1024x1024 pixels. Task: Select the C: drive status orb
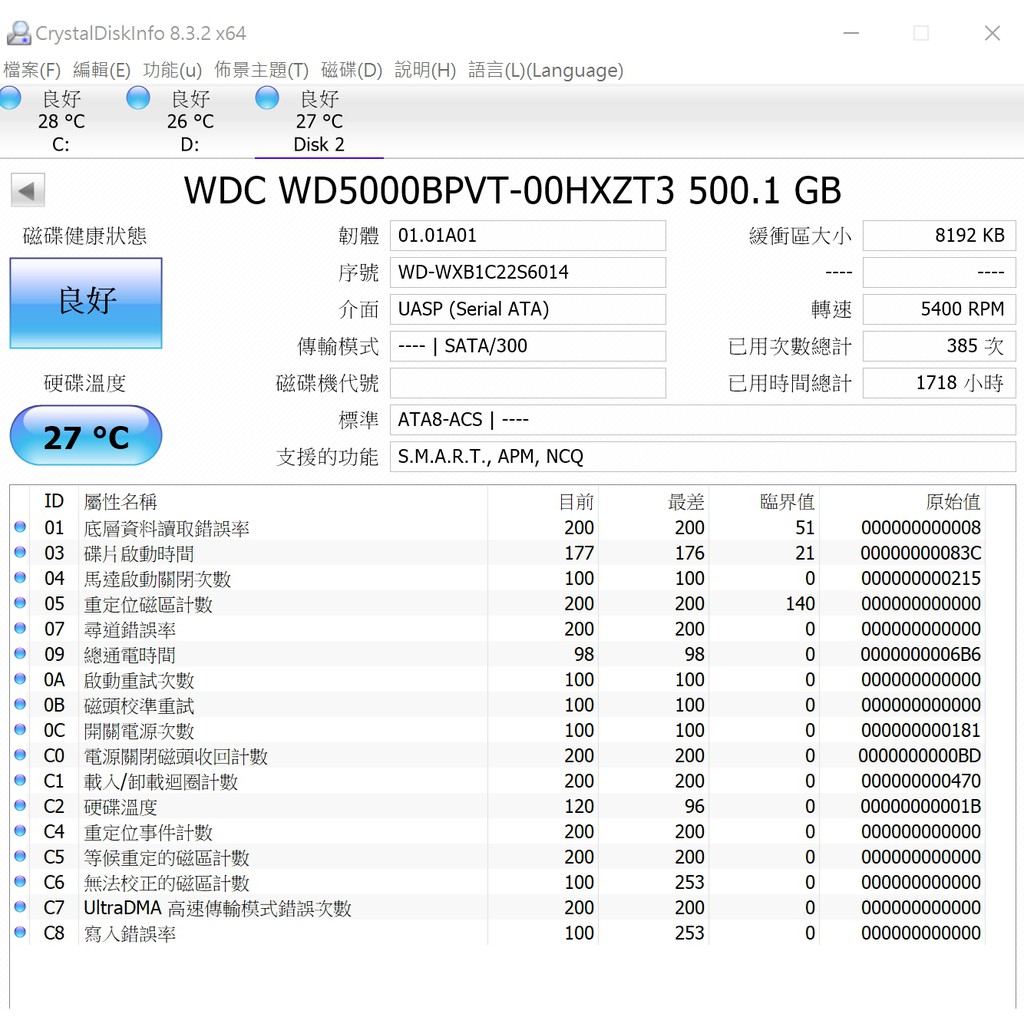coord(10,98)
